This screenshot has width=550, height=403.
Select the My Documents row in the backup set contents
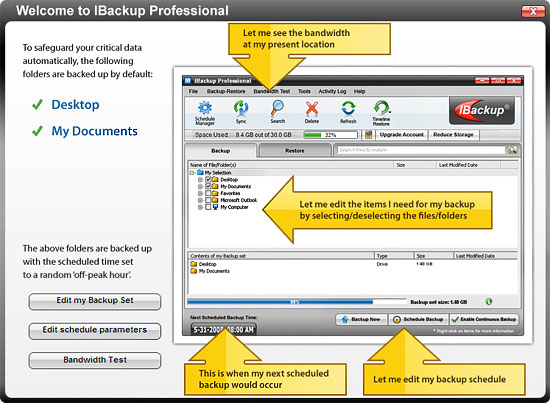353,271
